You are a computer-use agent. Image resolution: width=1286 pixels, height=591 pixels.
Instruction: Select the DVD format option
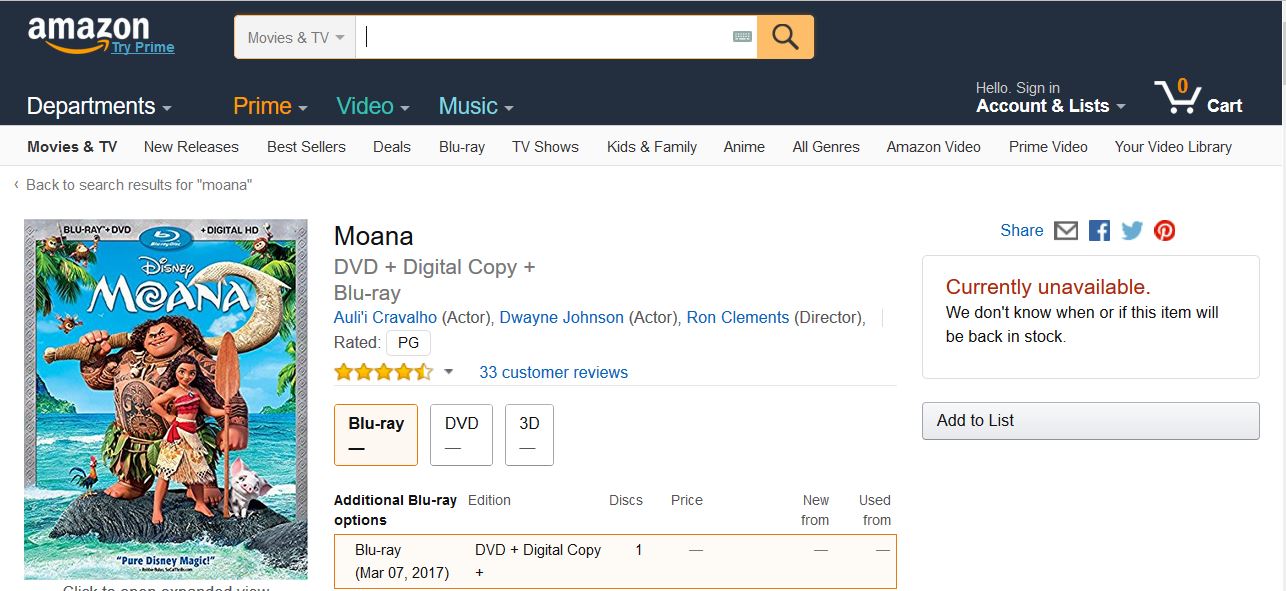pos(461,435)
